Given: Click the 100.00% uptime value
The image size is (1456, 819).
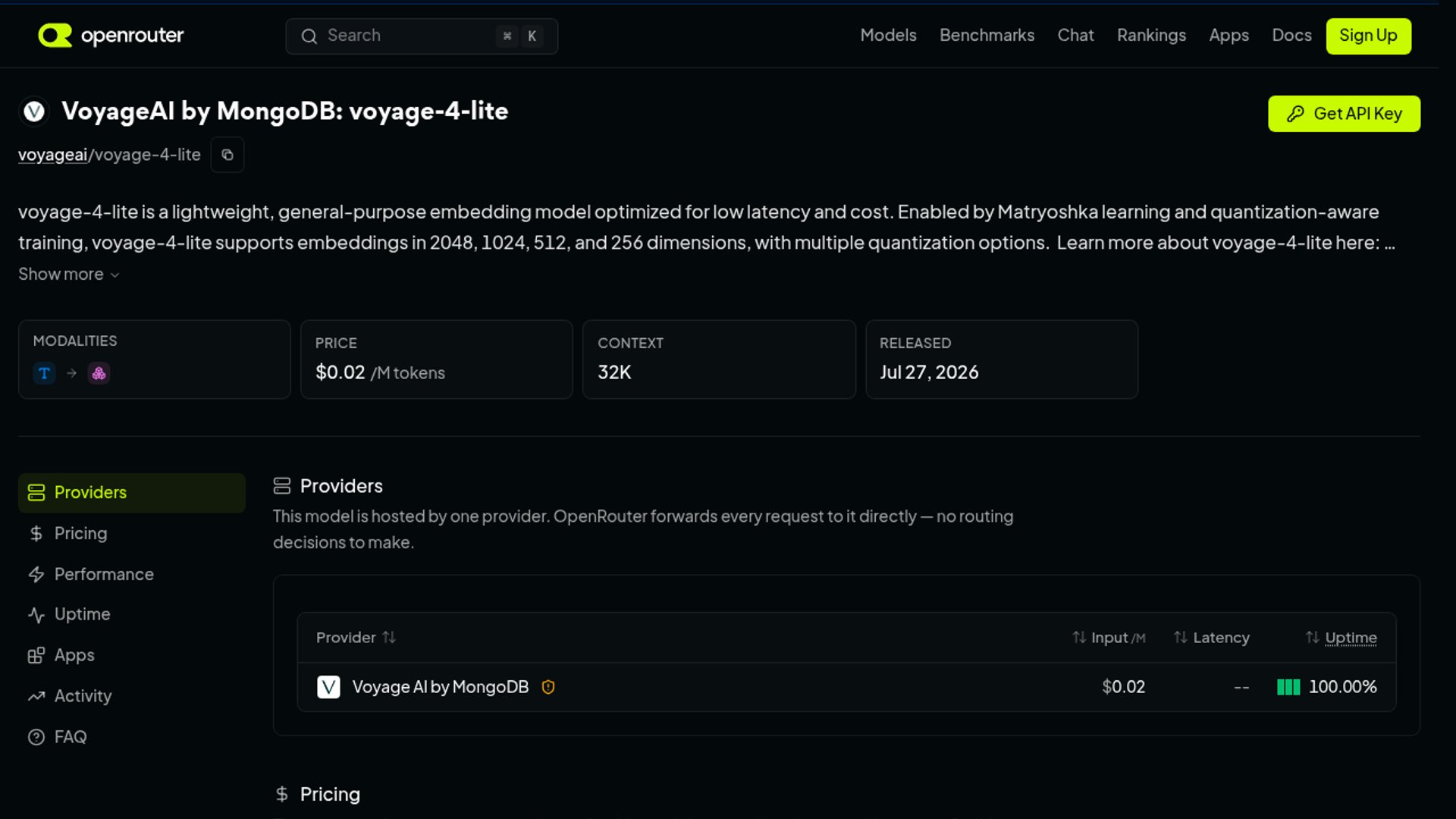Looking at the screenshot, I should click(1342, 687).
